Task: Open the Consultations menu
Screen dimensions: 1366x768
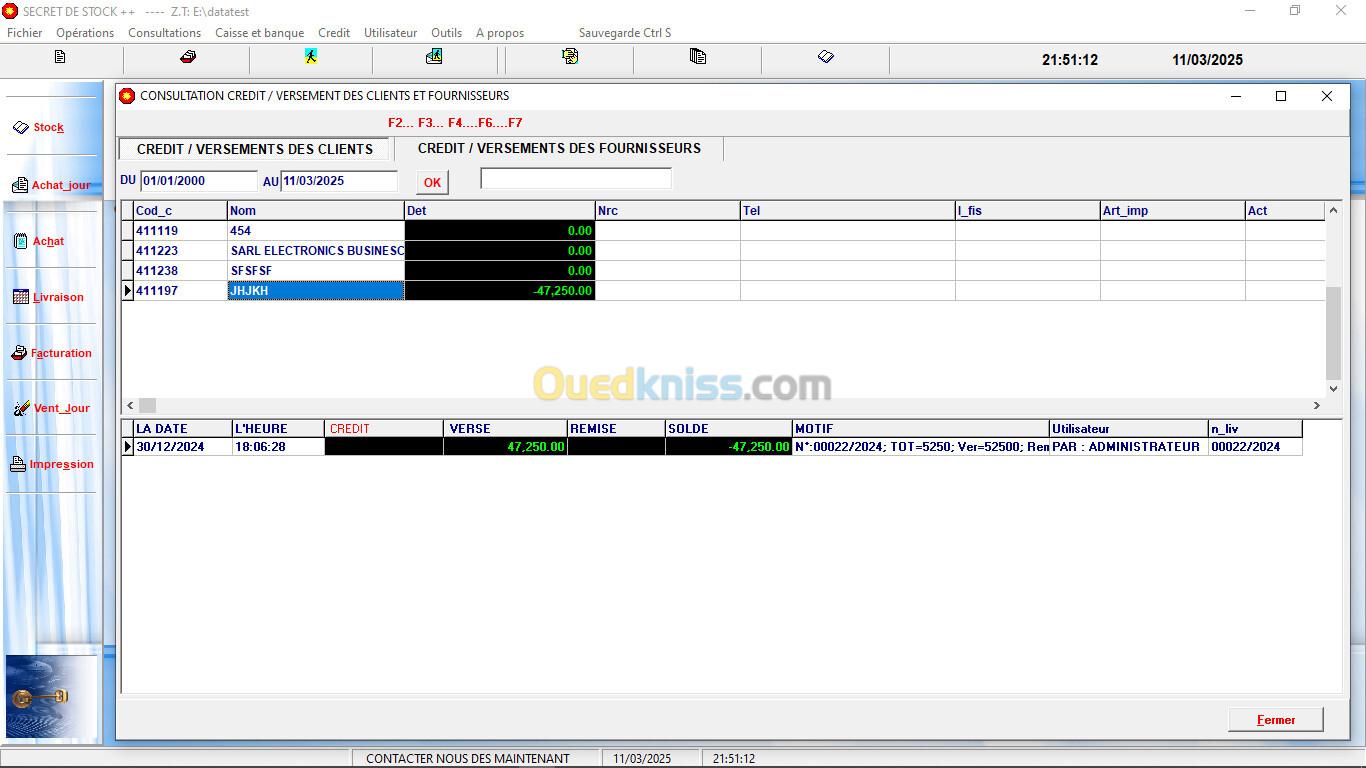Action: [164, 33]
